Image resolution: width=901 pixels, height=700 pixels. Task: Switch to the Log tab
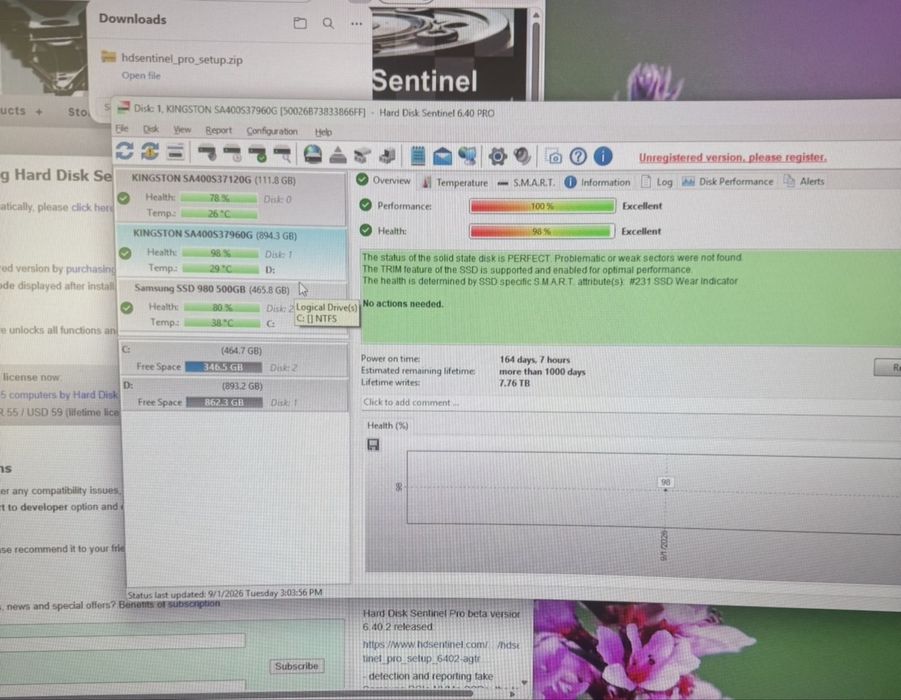tap(657, 182)
